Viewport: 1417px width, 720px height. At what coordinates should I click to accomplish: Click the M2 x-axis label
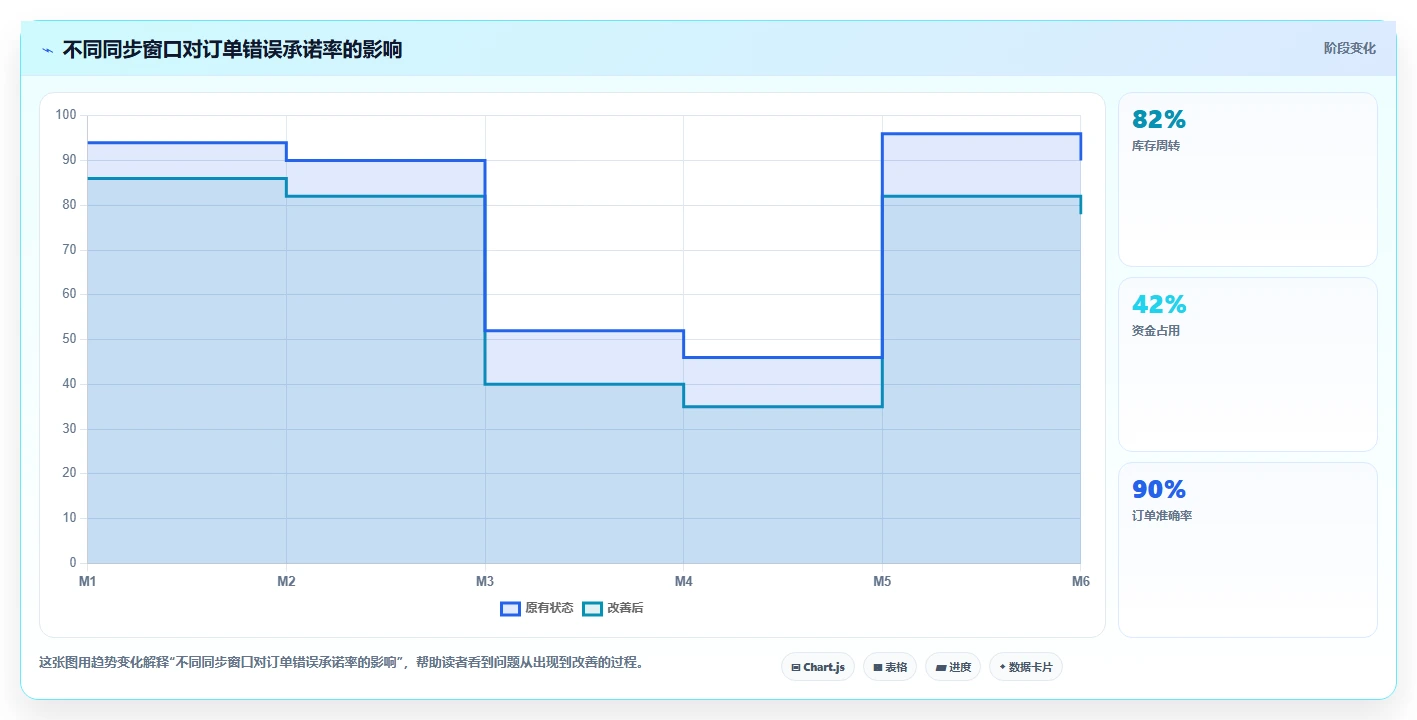(x=286, y=581)
